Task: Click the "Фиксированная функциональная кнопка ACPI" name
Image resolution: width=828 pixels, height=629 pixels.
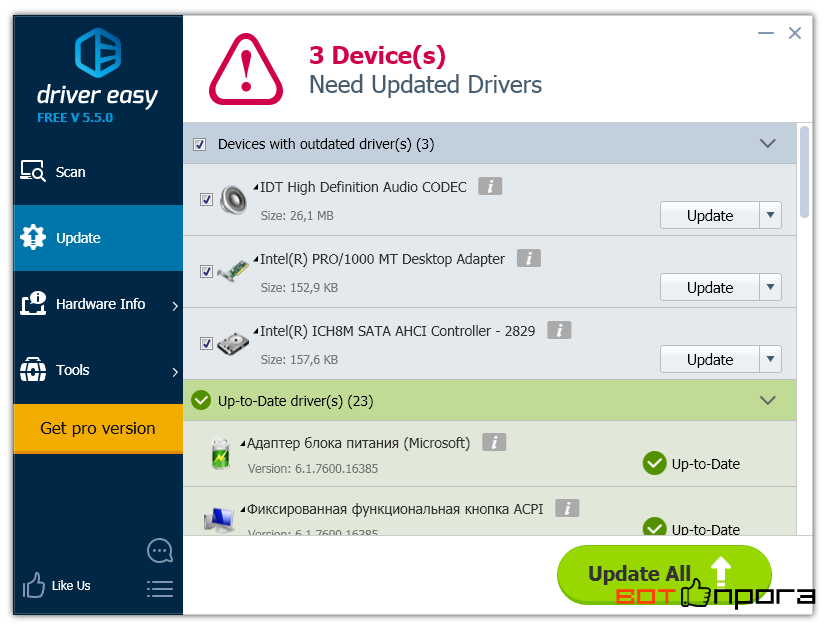Action: pos(395,509)
